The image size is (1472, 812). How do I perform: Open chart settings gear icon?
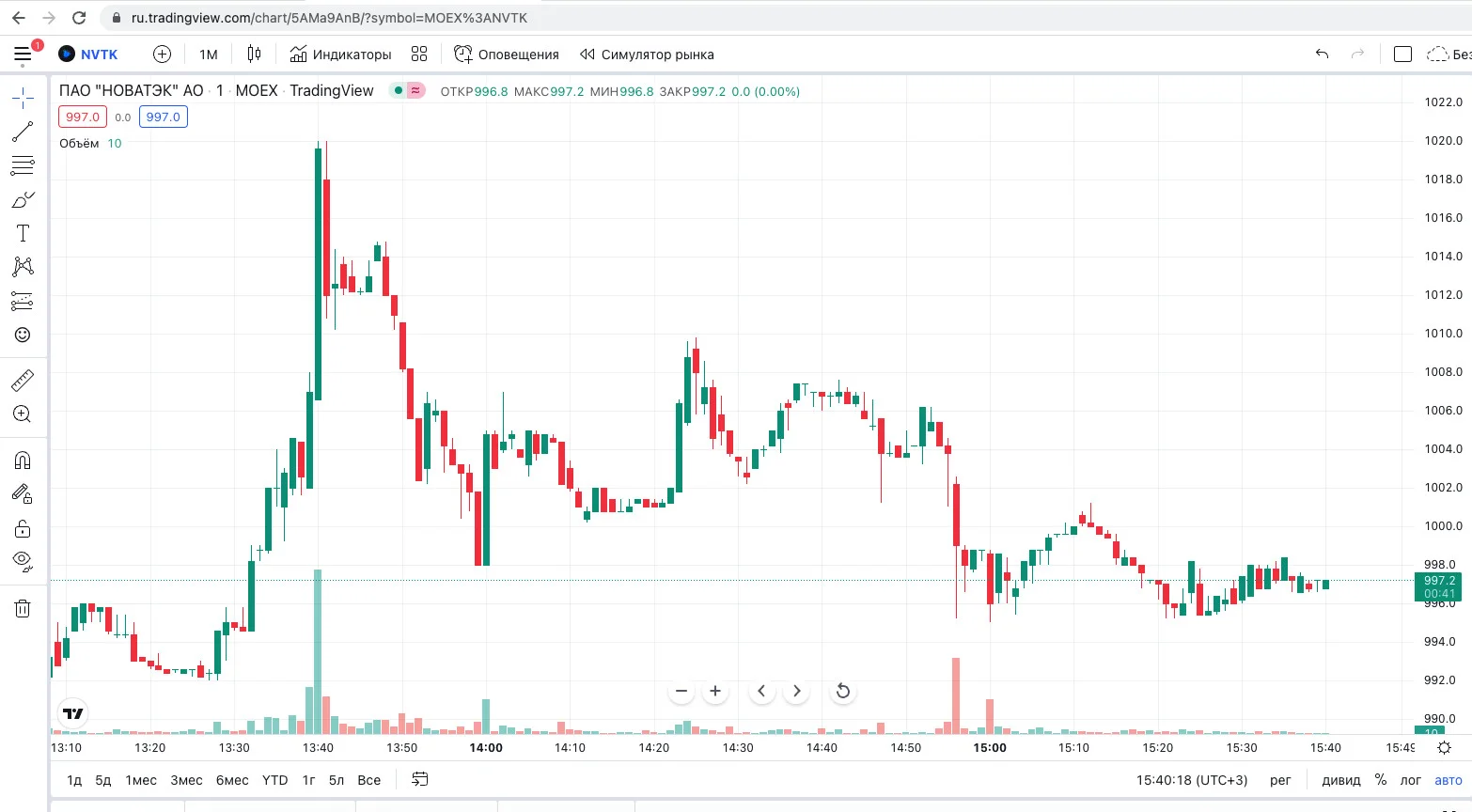(x=1445, y=748)
